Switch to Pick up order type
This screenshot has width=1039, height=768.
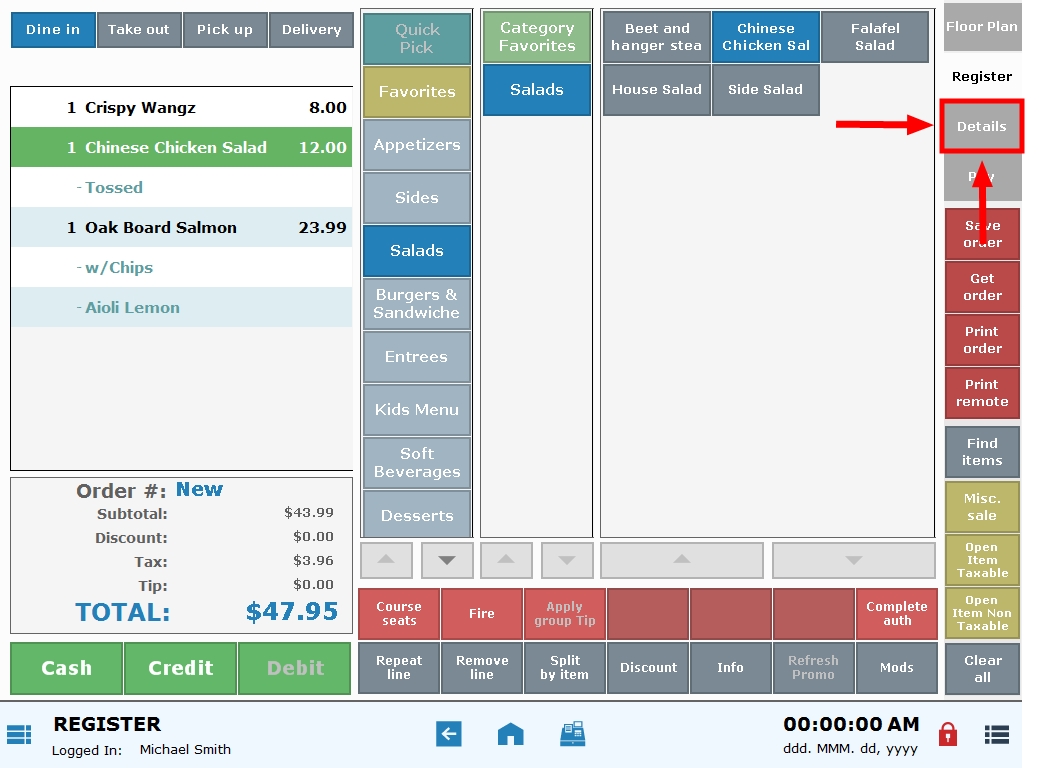click(x=225, y=30)
